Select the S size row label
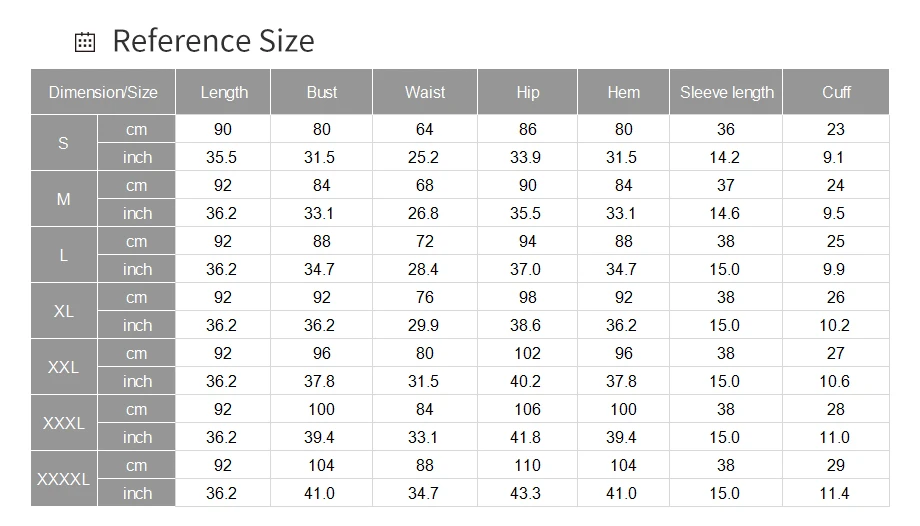This screenshot has height=526, width=920. [63, 143]
